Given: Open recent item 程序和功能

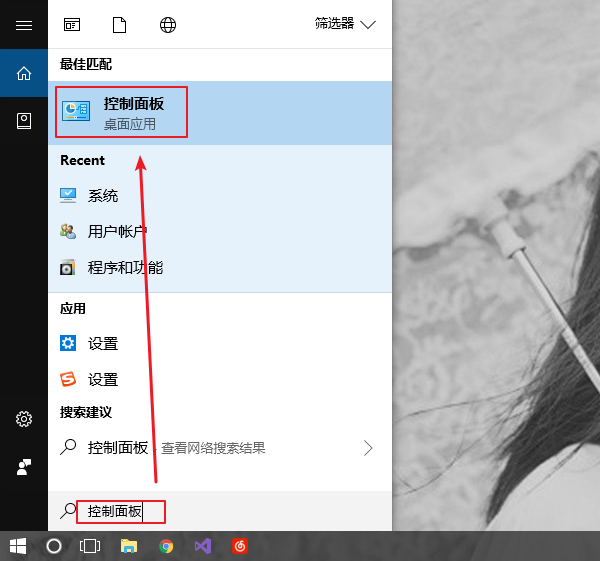Looking at the screenshot, I should click(220, 267).
